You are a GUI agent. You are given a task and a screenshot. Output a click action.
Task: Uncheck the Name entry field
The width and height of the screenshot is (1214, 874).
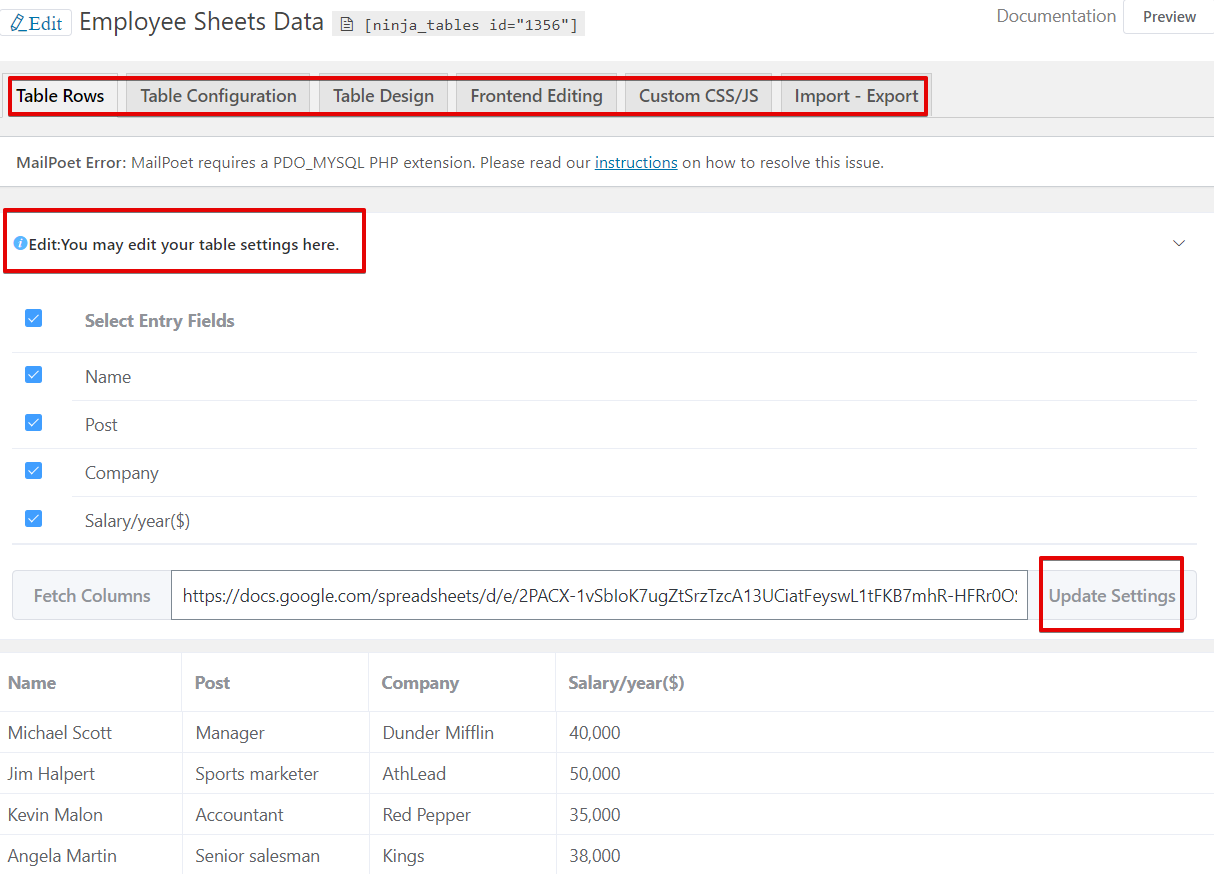tap(33, 374)
